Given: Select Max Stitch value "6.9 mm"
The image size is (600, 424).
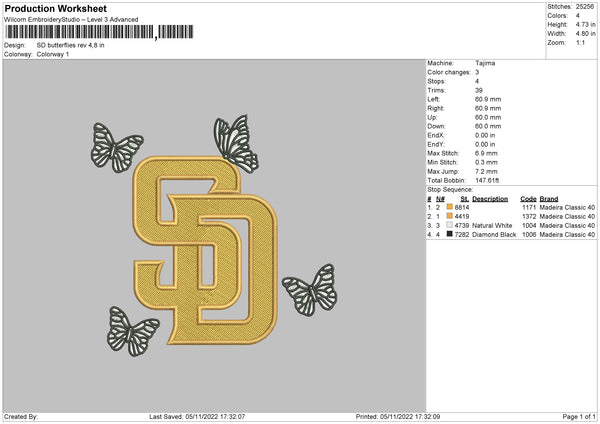Looking at the screenshot, I should tap(486, 153).
